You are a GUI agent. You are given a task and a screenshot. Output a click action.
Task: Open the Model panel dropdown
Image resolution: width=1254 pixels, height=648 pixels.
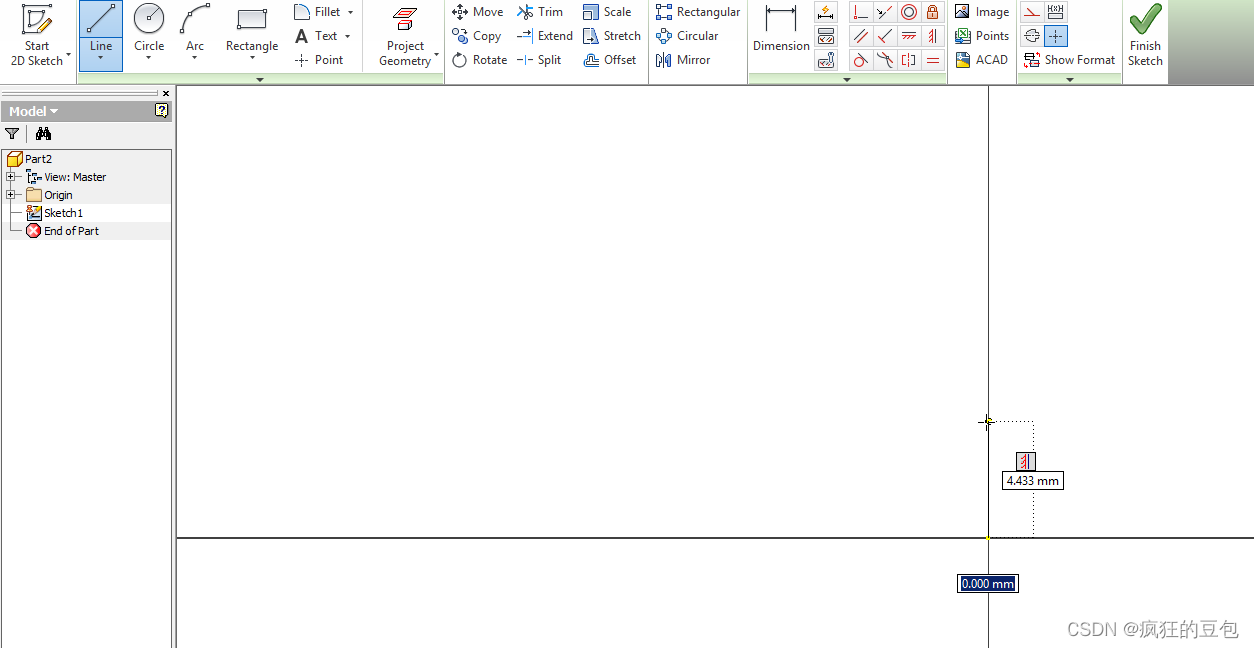coord(54,110)
